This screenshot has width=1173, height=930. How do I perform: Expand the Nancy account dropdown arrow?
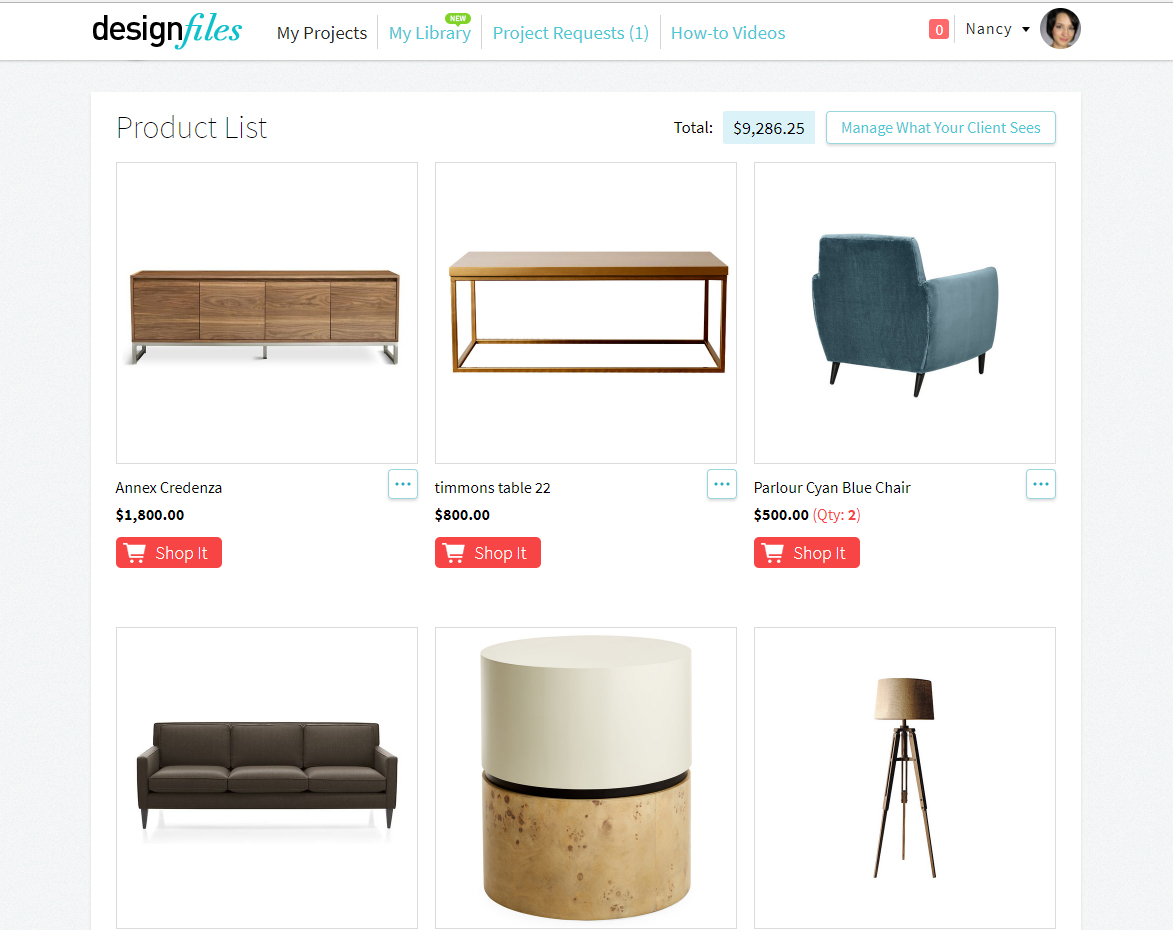1026,29
